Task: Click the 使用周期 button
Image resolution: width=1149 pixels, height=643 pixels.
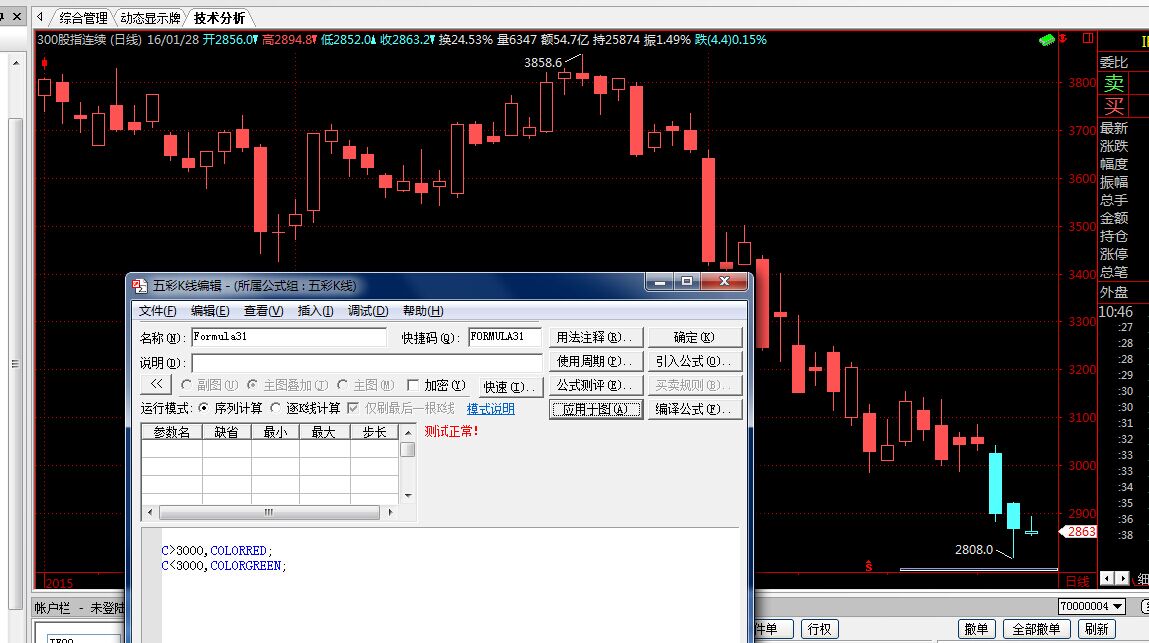Action: (596, 361)
